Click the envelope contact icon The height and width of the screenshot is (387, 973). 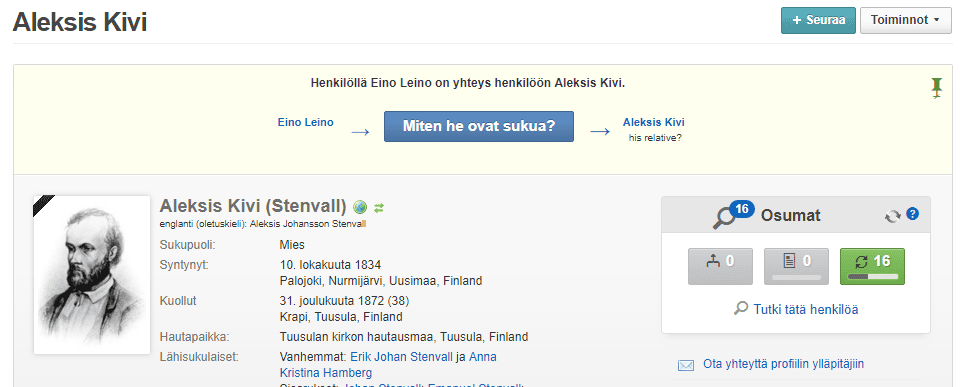pos(686,365)
